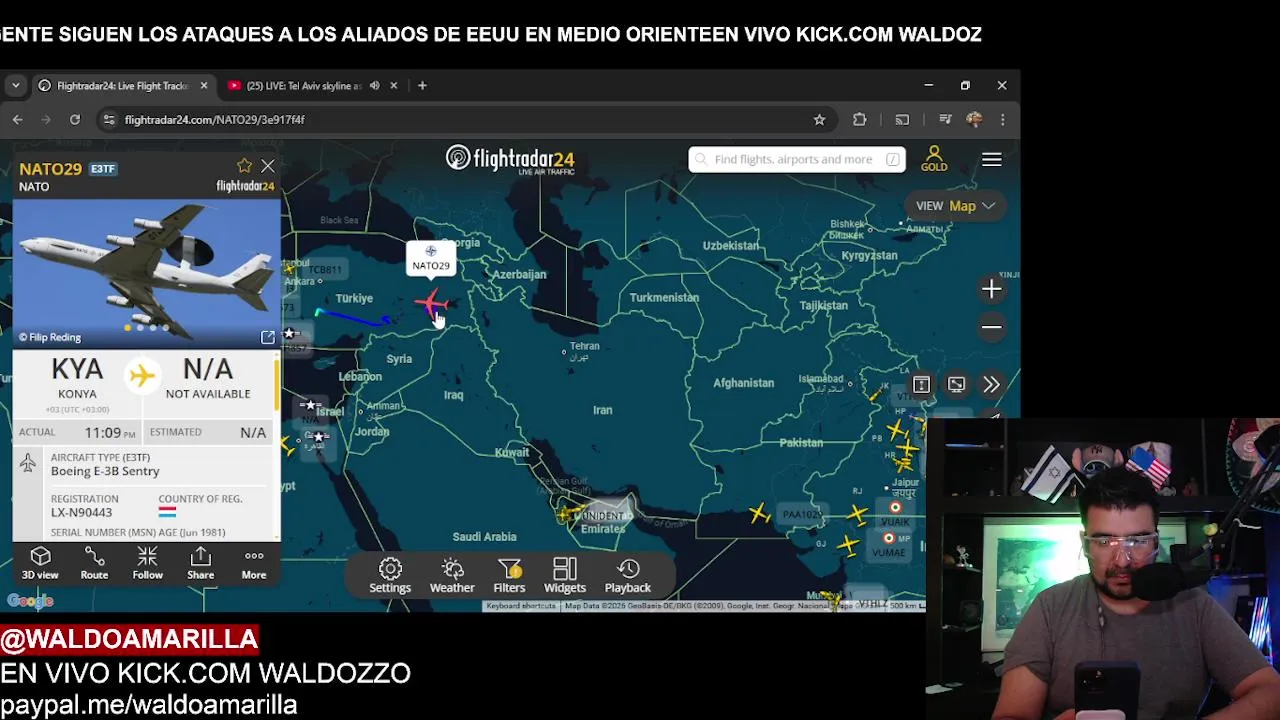Viewport: 1280px width, 720px height.
Task: Favorite NATO29 with the star icon
Action: (x=244, y=166)
